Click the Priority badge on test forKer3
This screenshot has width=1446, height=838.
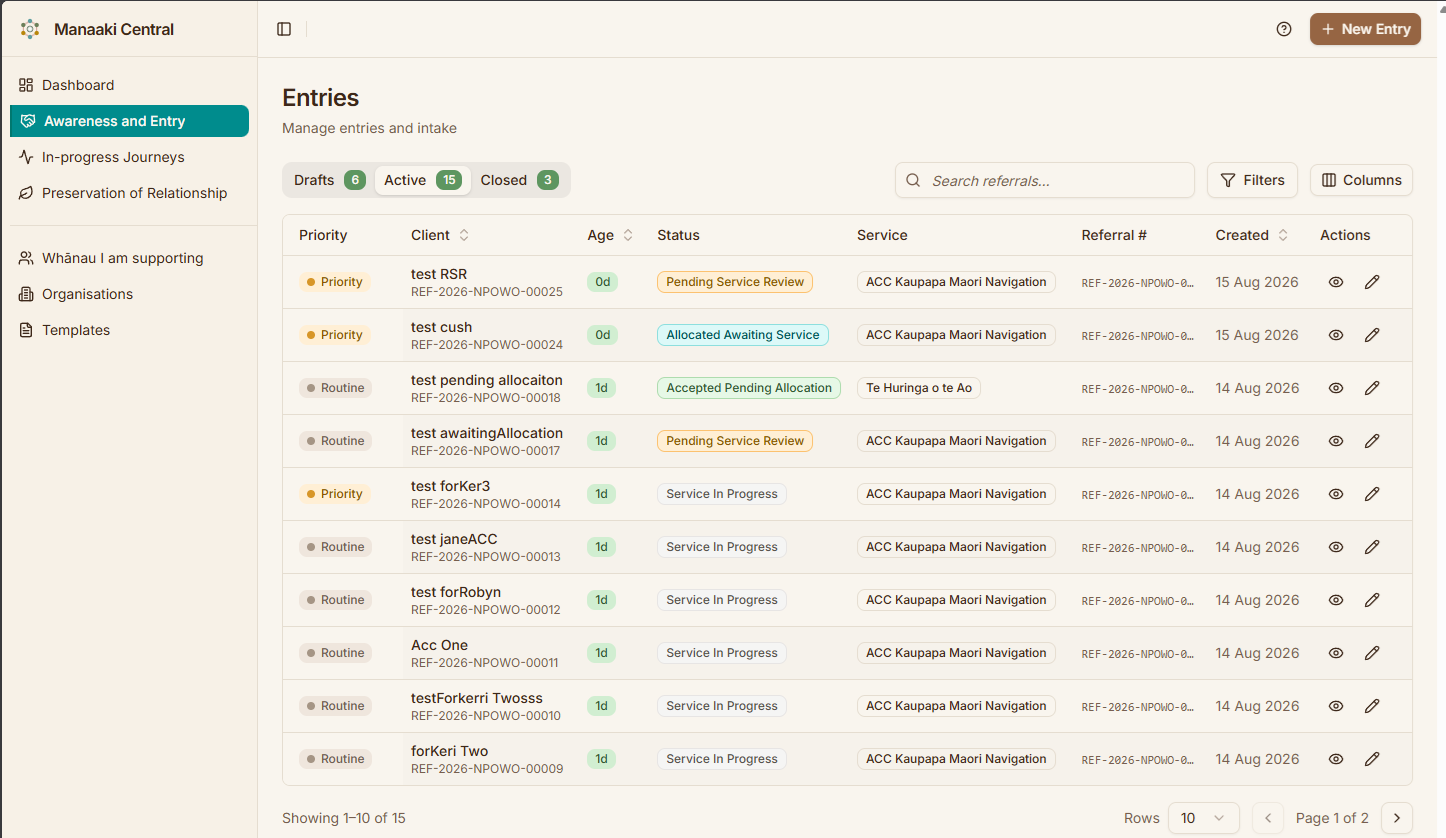point(335,494)
